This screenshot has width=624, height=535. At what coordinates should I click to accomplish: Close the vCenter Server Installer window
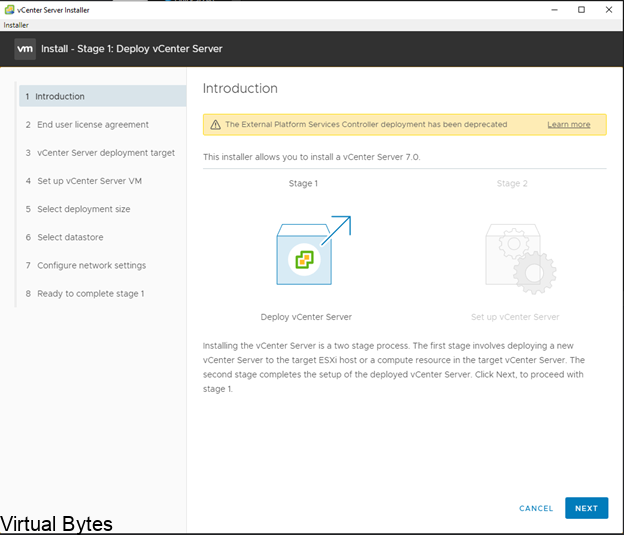(609, 10)
